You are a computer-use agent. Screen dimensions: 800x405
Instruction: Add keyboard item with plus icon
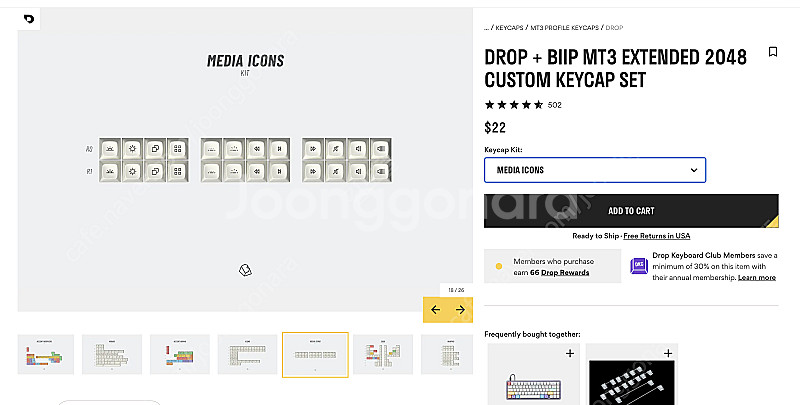(569, 353)
